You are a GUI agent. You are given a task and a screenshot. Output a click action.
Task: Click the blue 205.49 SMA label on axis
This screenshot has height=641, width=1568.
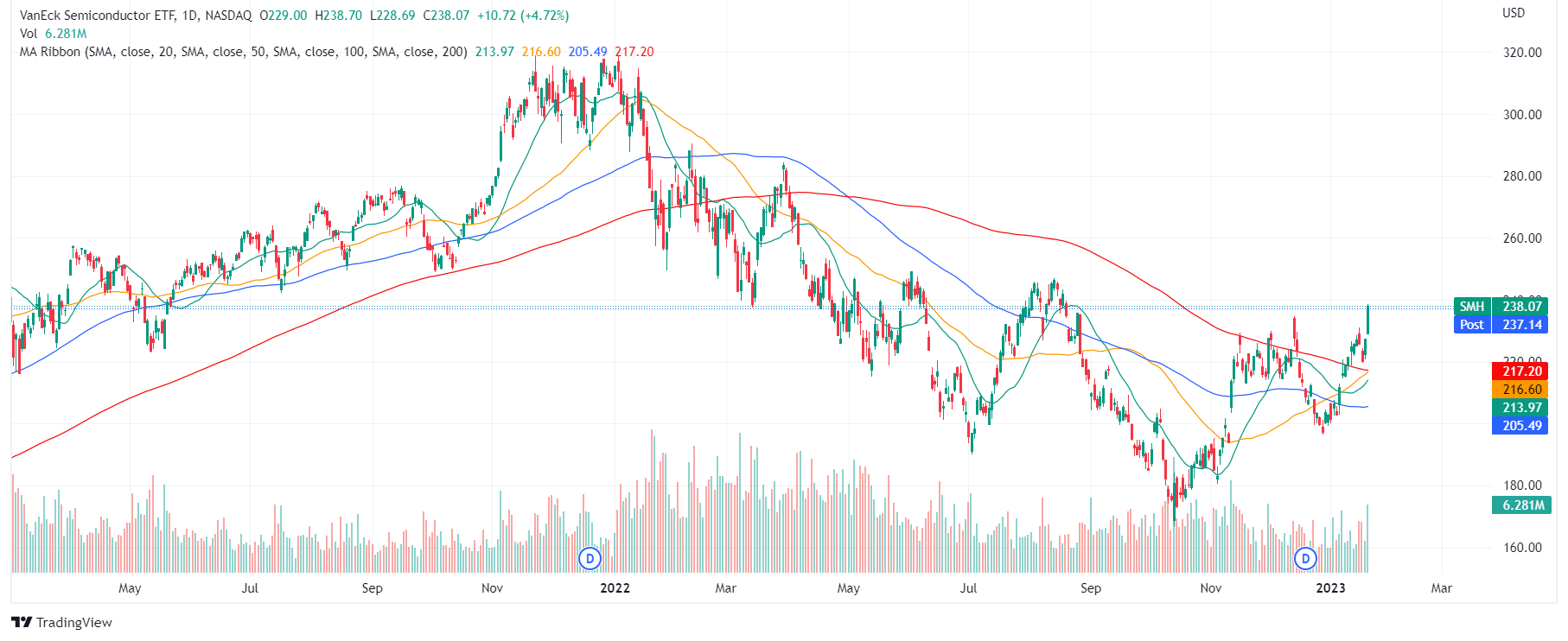click(x=1520, y=426)
